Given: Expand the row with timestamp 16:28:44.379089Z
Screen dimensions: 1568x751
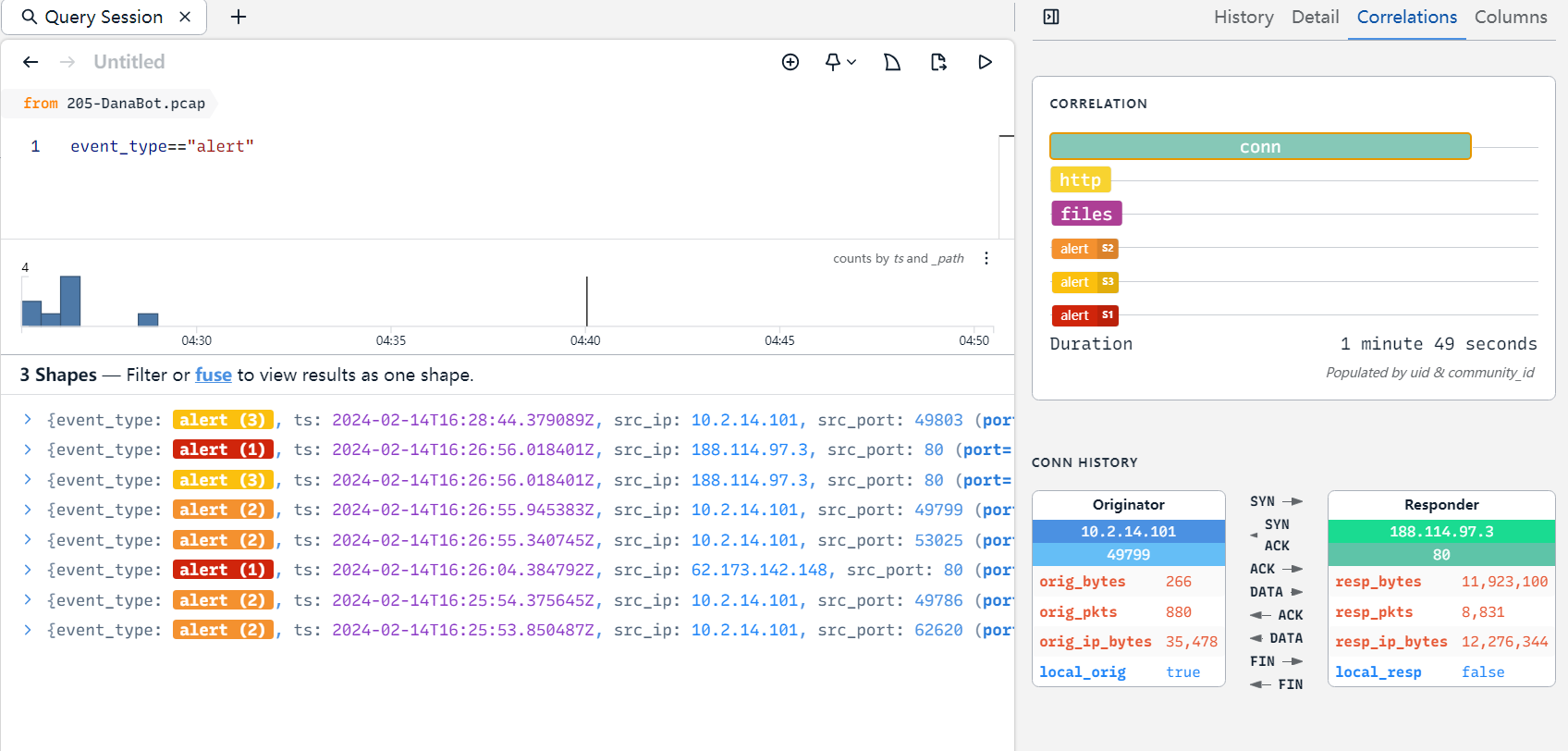Looking at the screenshot, I should tap(28, 420).
